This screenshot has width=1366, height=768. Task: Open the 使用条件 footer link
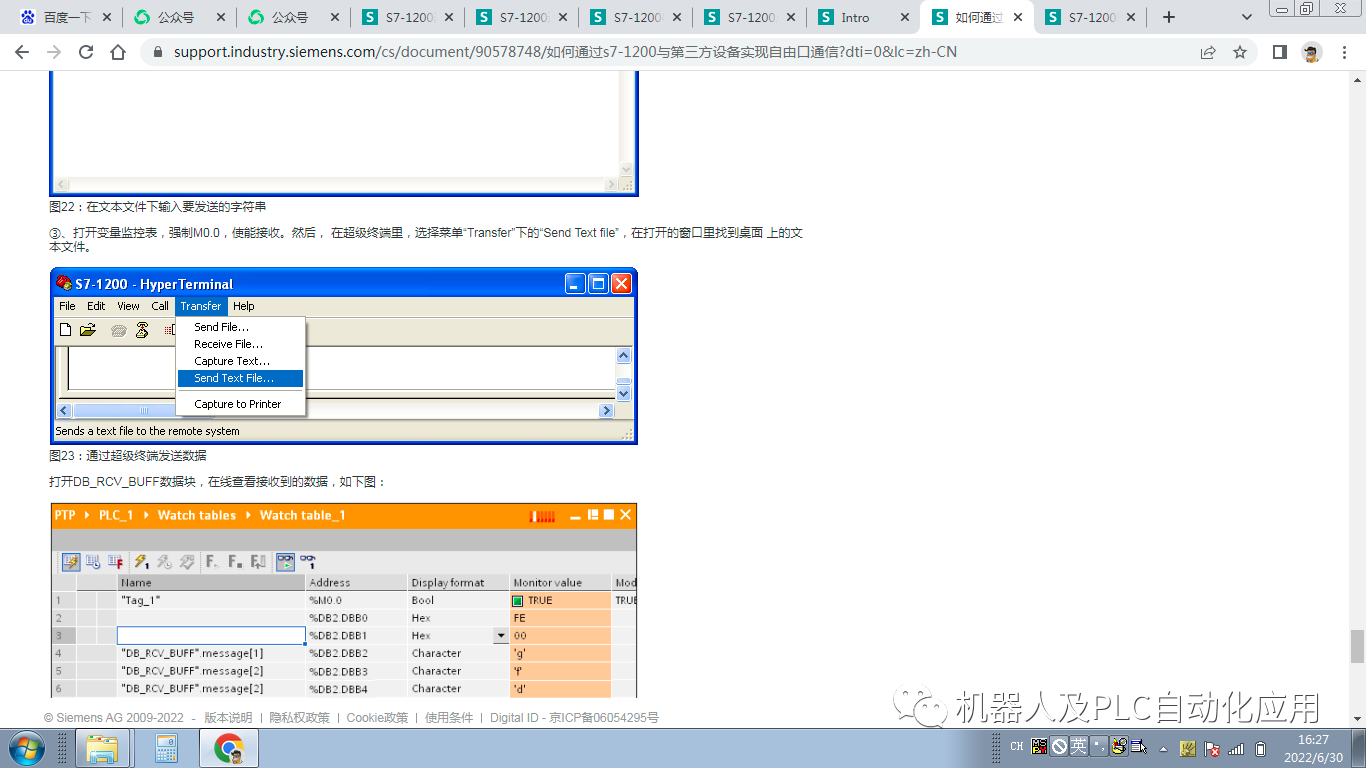pos(449,718)
